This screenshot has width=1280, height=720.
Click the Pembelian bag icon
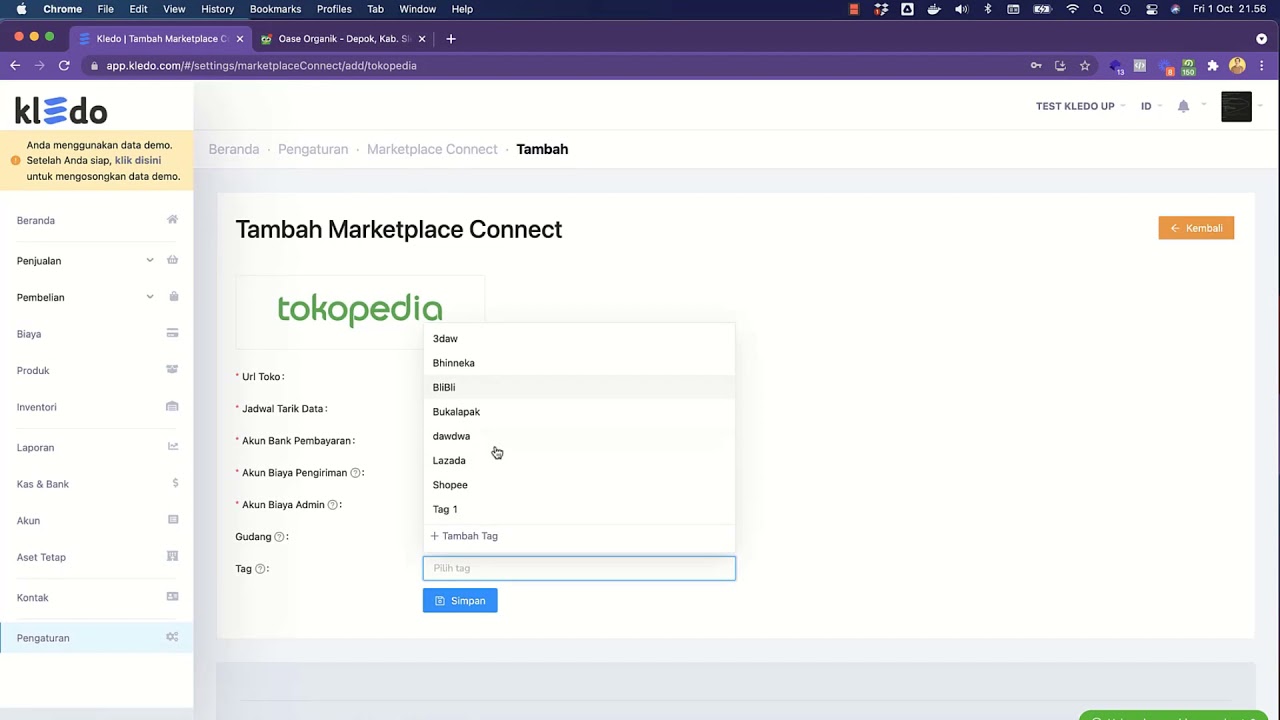173,297
